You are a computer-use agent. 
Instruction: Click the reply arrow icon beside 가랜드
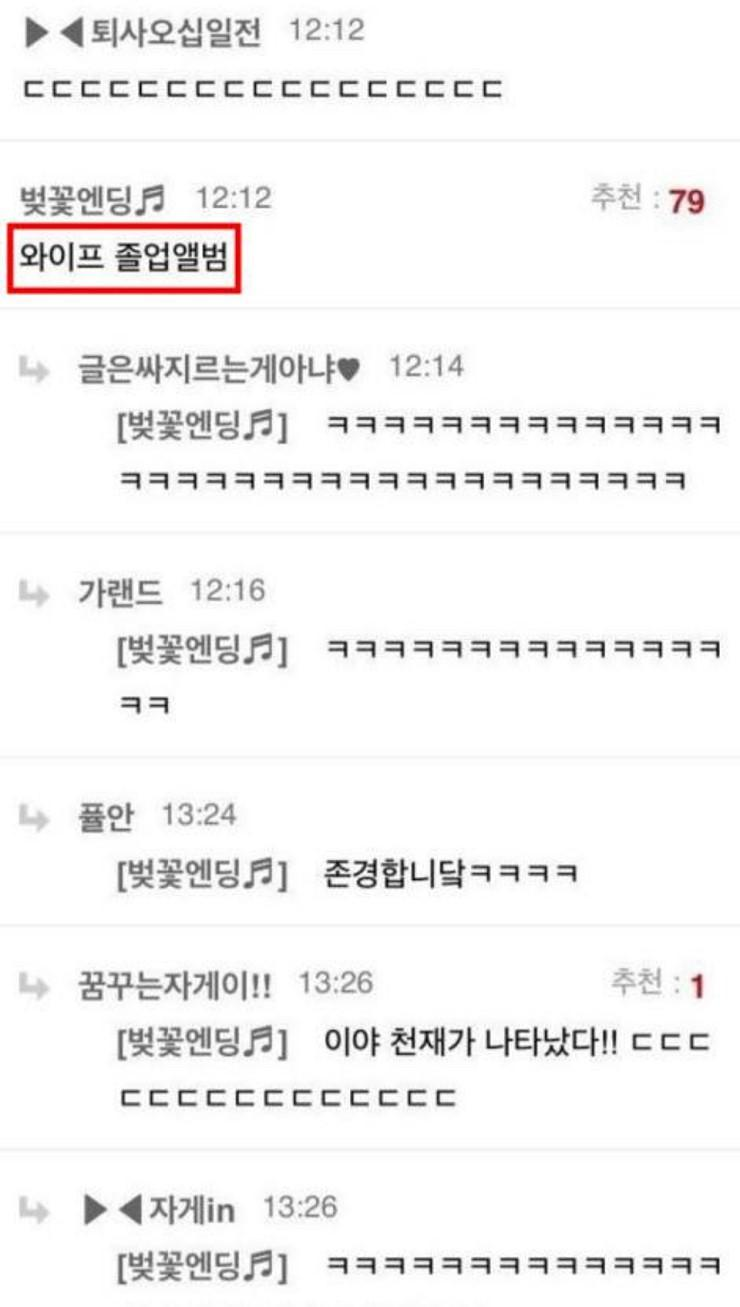[34, 592]
